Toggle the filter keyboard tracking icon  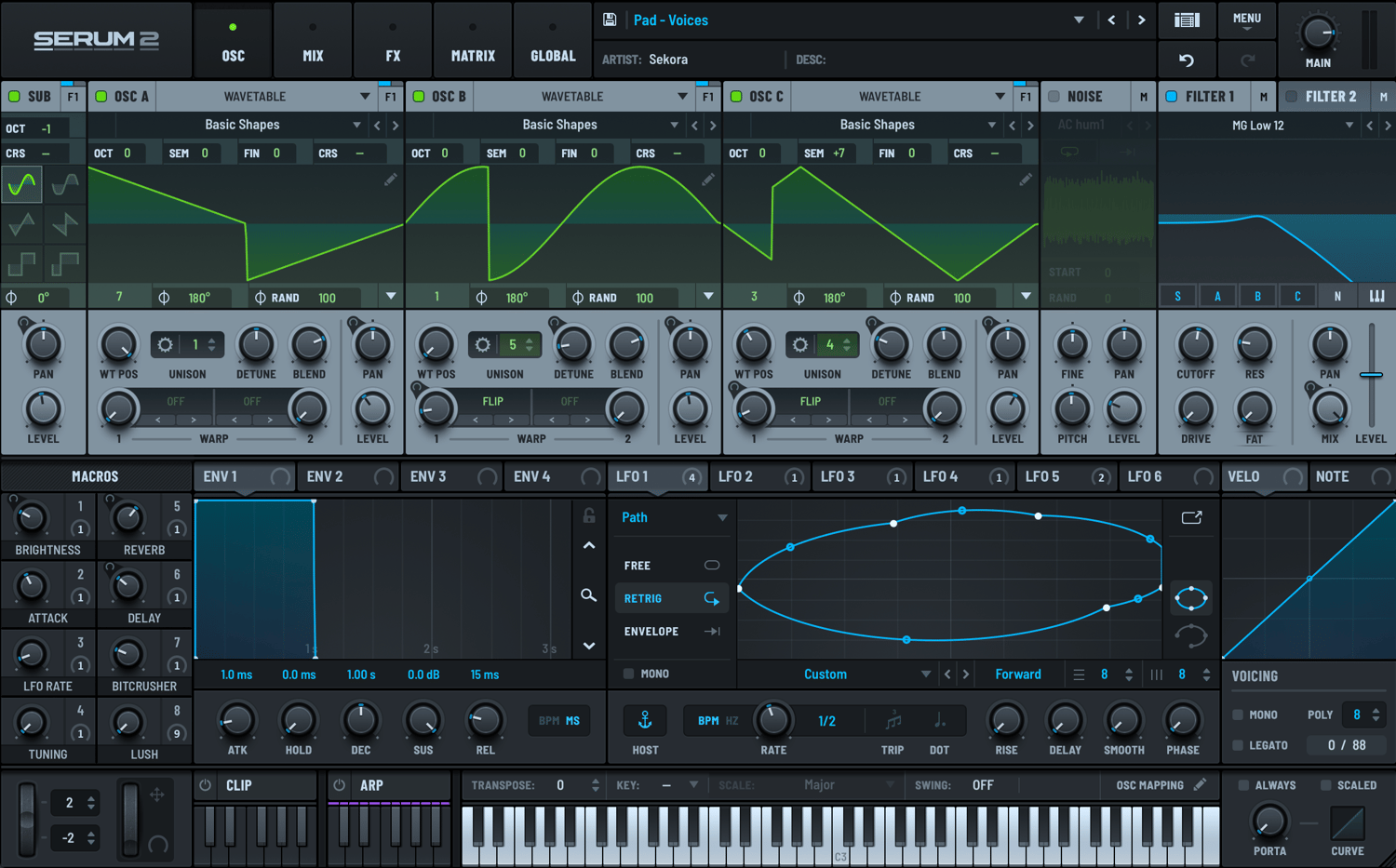coord(1377,296)
